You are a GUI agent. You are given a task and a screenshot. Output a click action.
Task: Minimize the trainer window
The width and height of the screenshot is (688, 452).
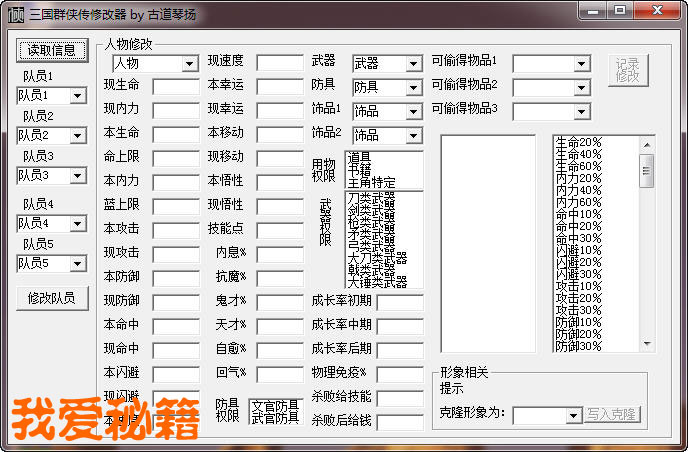coord(596,11)
